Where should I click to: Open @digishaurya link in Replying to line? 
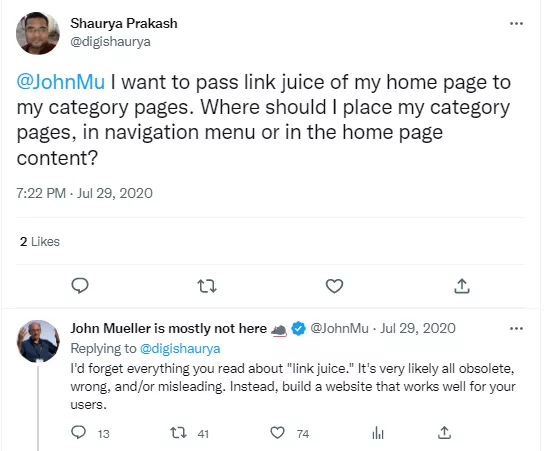(x=180, y=348)
